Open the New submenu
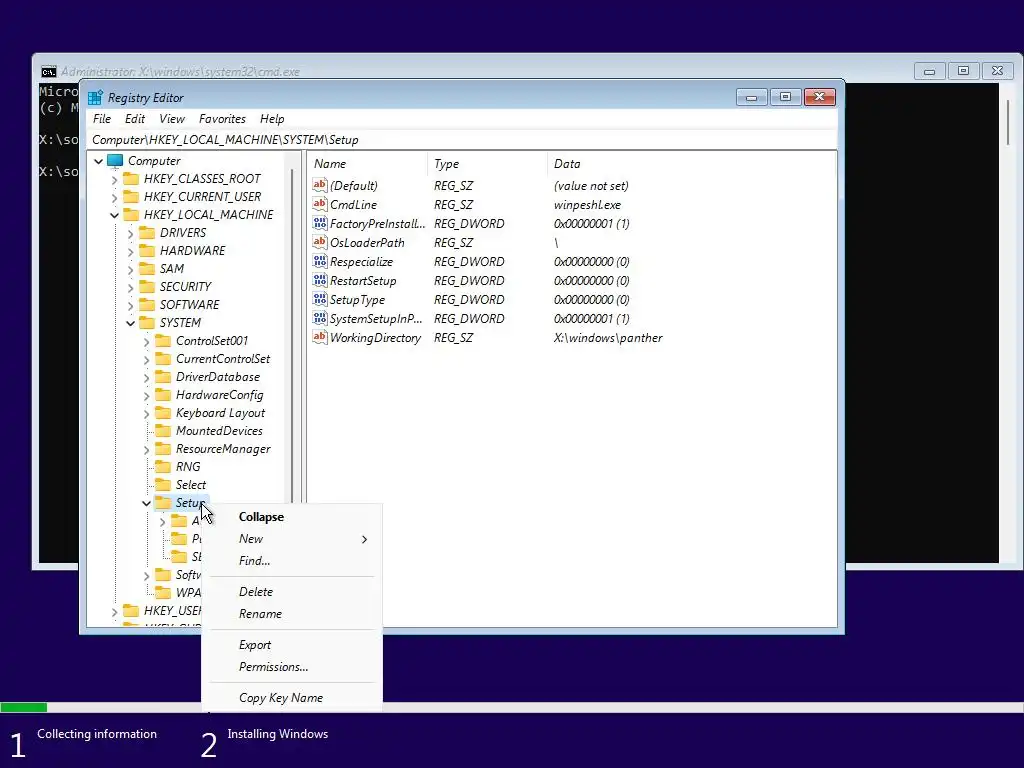The height and width of the screenshot is (768, 1024). [x=292, y=539]
